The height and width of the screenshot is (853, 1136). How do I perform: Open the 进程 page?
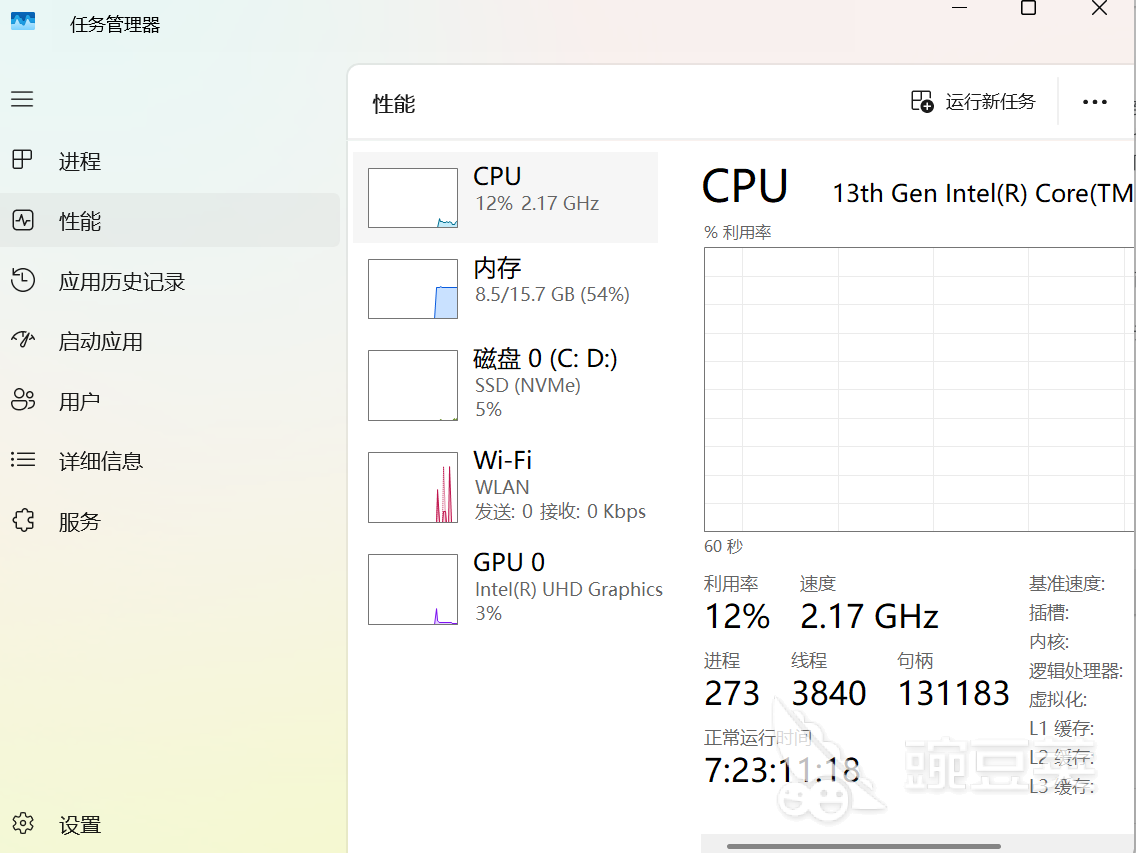170,160
